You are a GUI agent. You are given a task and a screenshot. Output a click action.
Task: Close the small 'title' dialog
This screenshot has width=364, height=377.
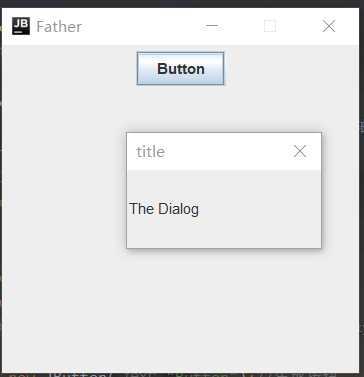300,151
